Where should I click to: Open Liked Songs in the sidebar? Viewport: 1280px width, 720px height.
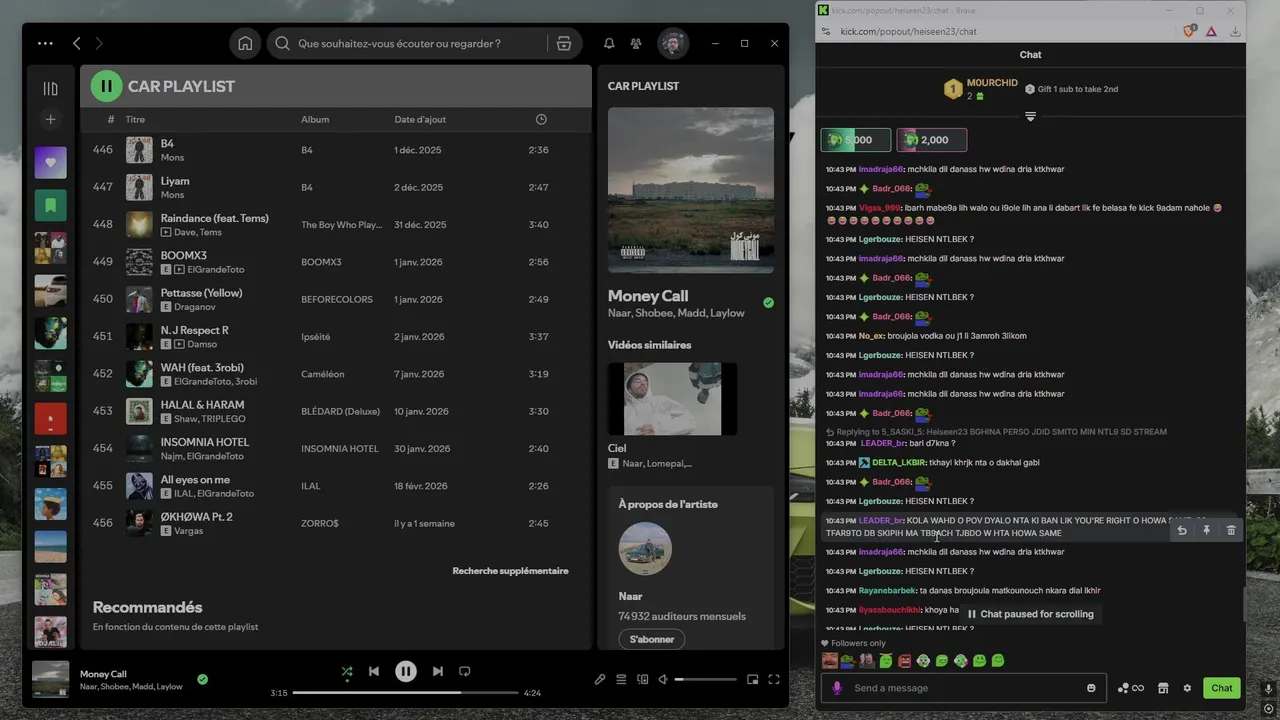click(51, 162)
